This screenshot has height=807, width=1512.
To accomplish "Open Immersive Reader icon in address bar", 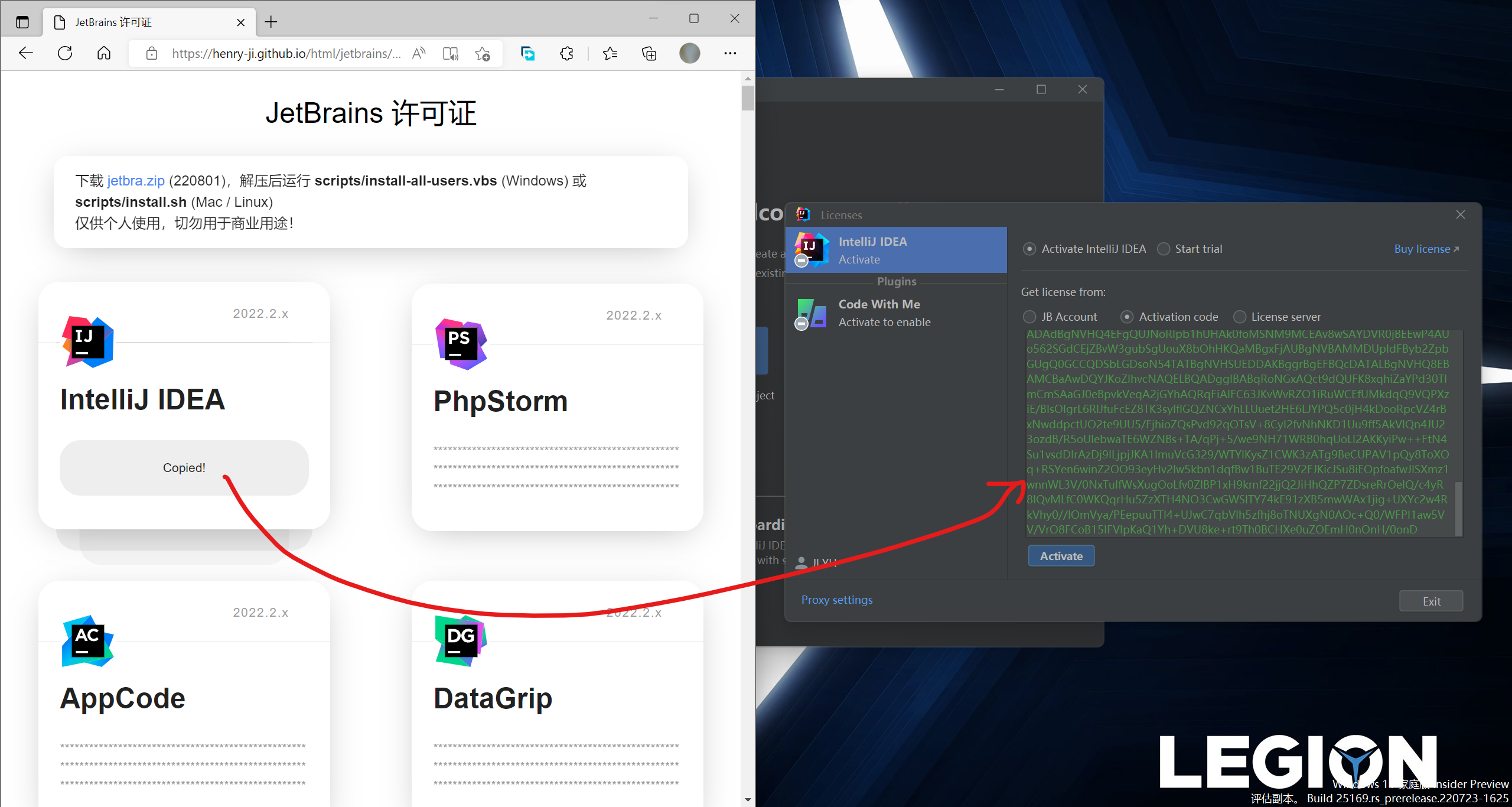I will (x=451, y=54).
